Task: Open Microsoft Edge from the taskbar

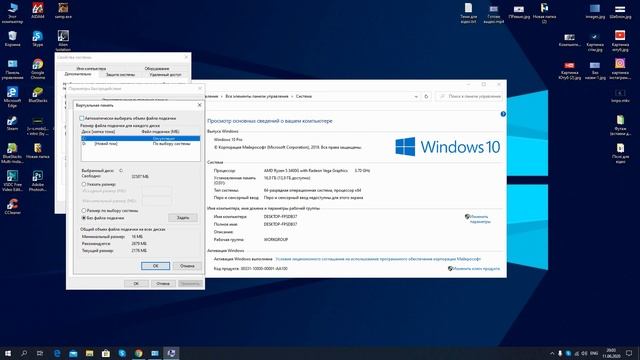Action: (x=57, y=353)
